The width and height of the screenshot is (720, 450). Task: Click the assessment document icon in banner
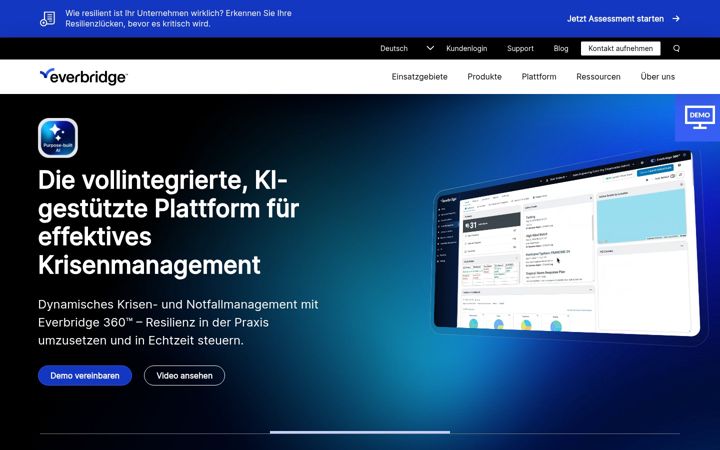pyautogui.click(x=47, y=18)
